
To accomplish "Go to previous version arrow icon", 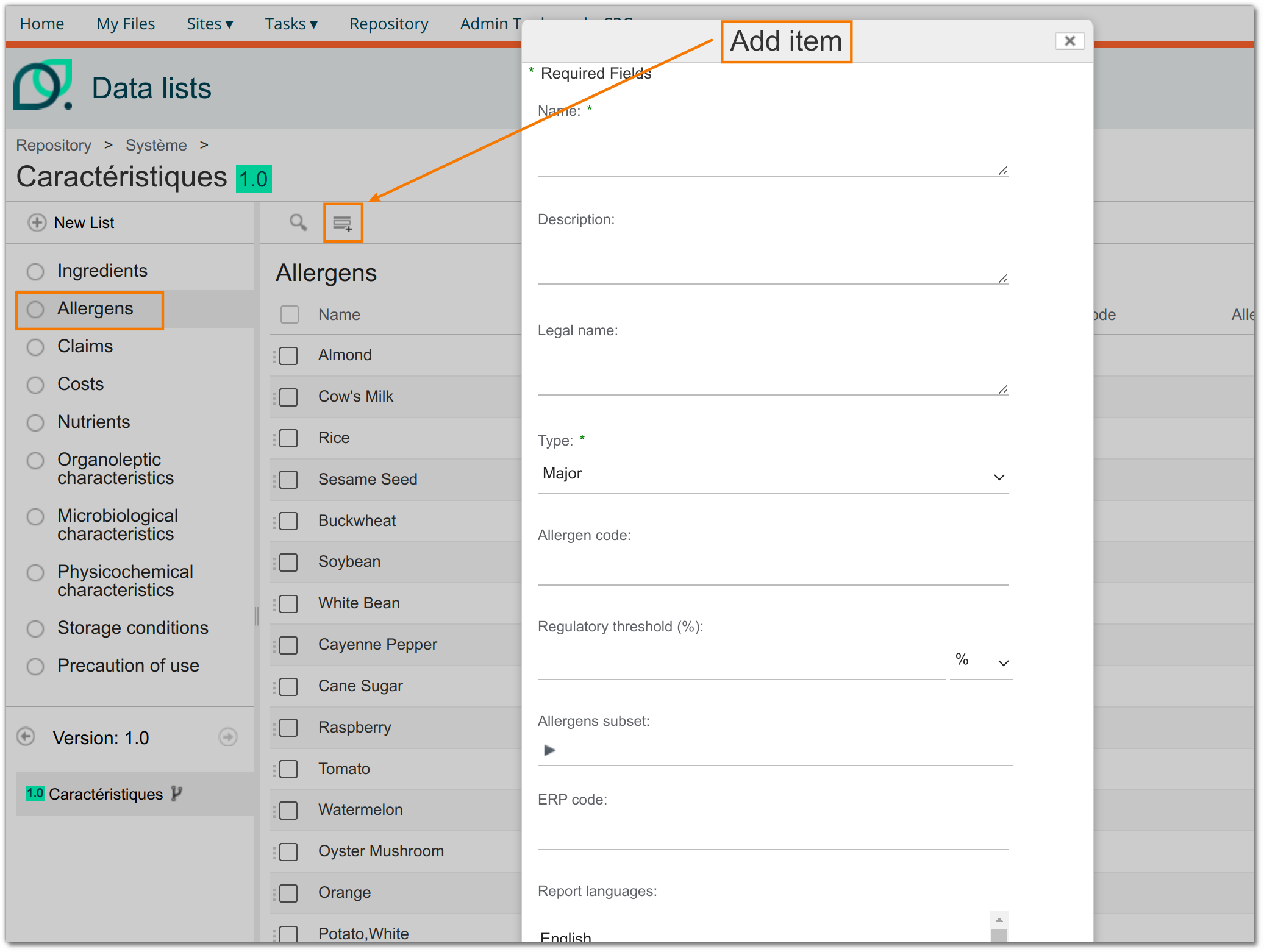I will [x=26, y=737].
